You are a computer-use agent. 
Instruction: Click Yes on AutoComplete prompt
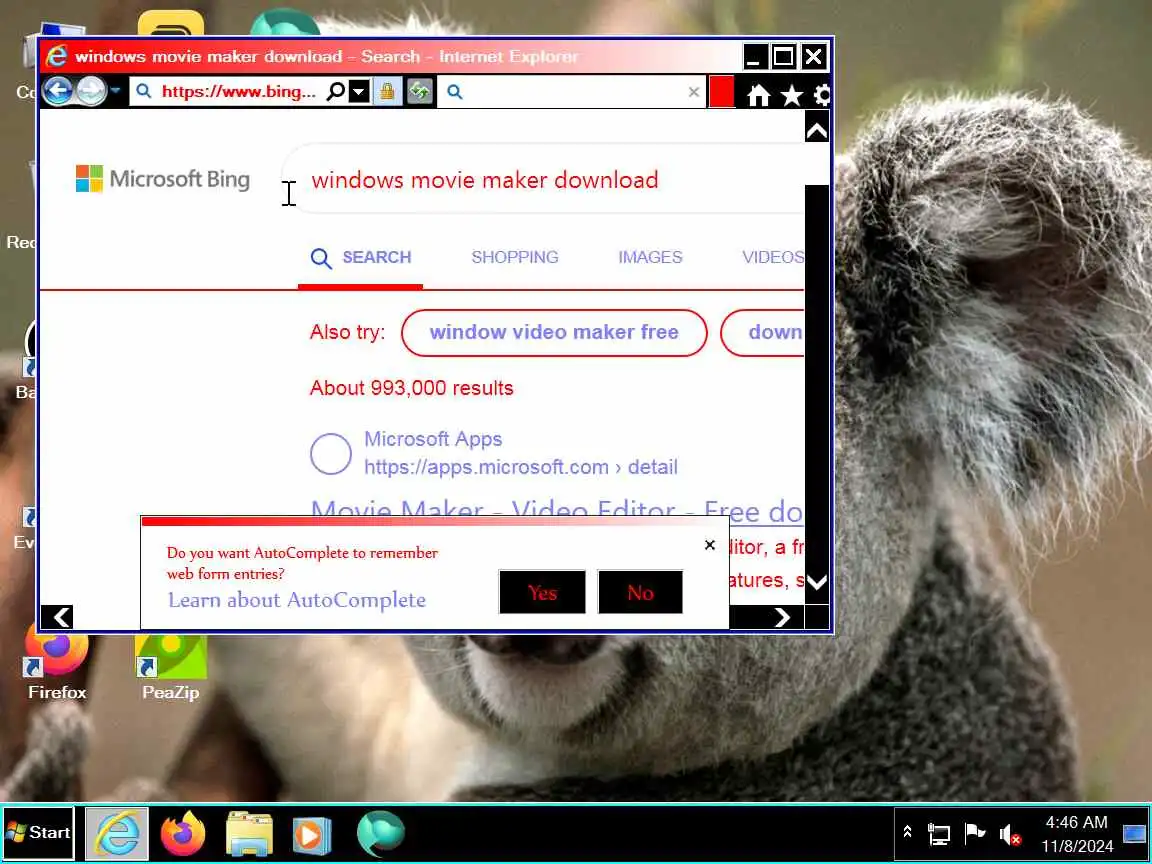[x=542, y=592]
